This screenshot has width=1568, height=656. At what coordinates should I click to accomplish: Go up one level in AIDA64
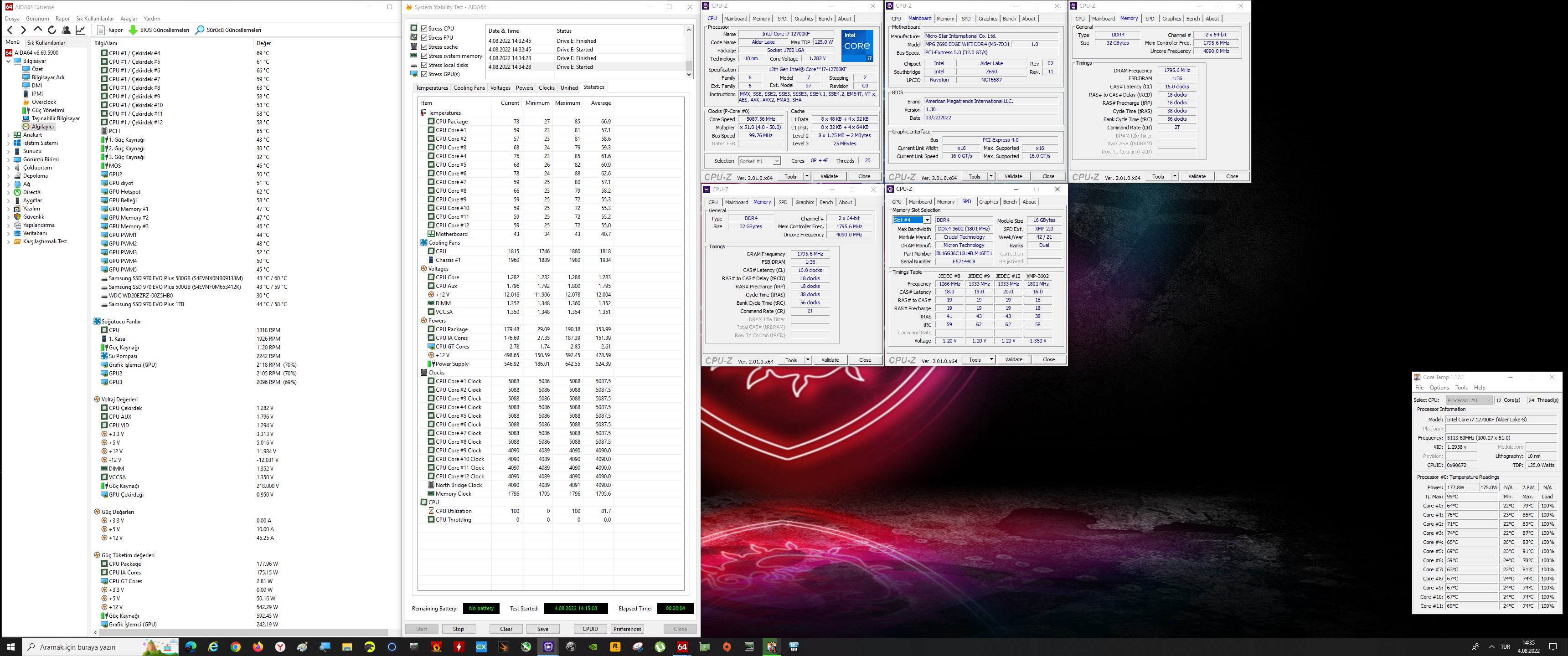(x=38, y=30)
